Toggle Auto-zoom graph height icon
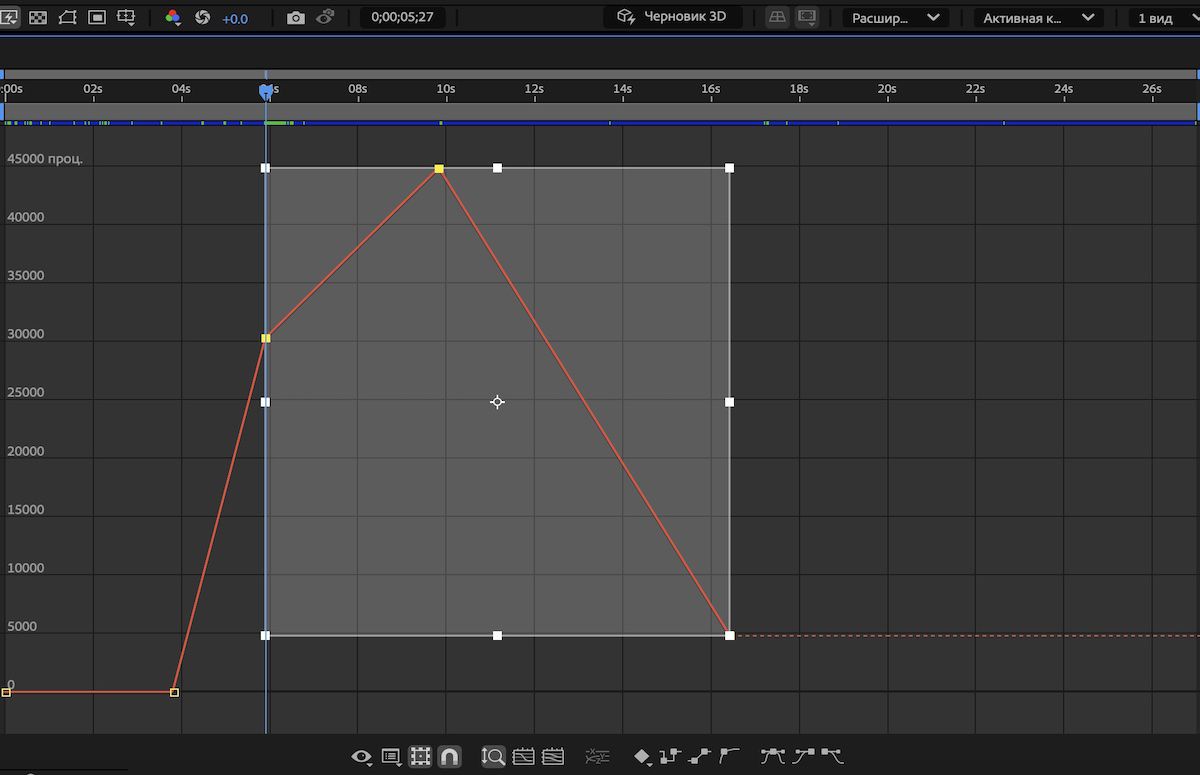Image resolution: width=1200 pixels, height=775 pixels. [x=493, y=757]
